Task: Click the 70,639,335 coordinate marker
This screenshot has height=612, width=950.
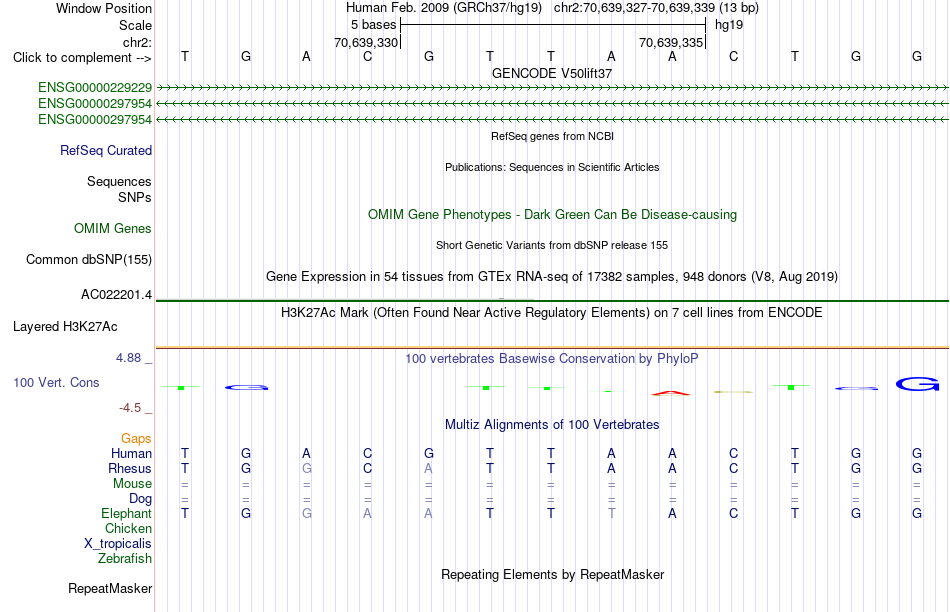Action: tap(671, 42)
